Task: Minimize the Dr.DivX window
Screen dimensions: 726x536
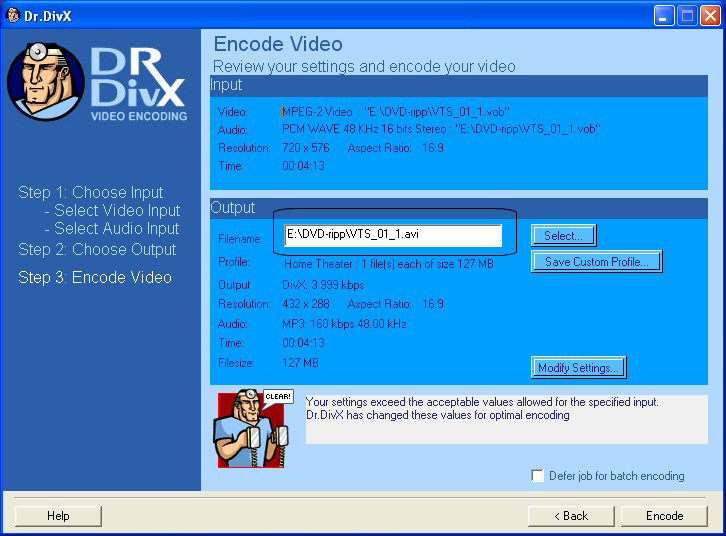Action: [x=663, y=16]
